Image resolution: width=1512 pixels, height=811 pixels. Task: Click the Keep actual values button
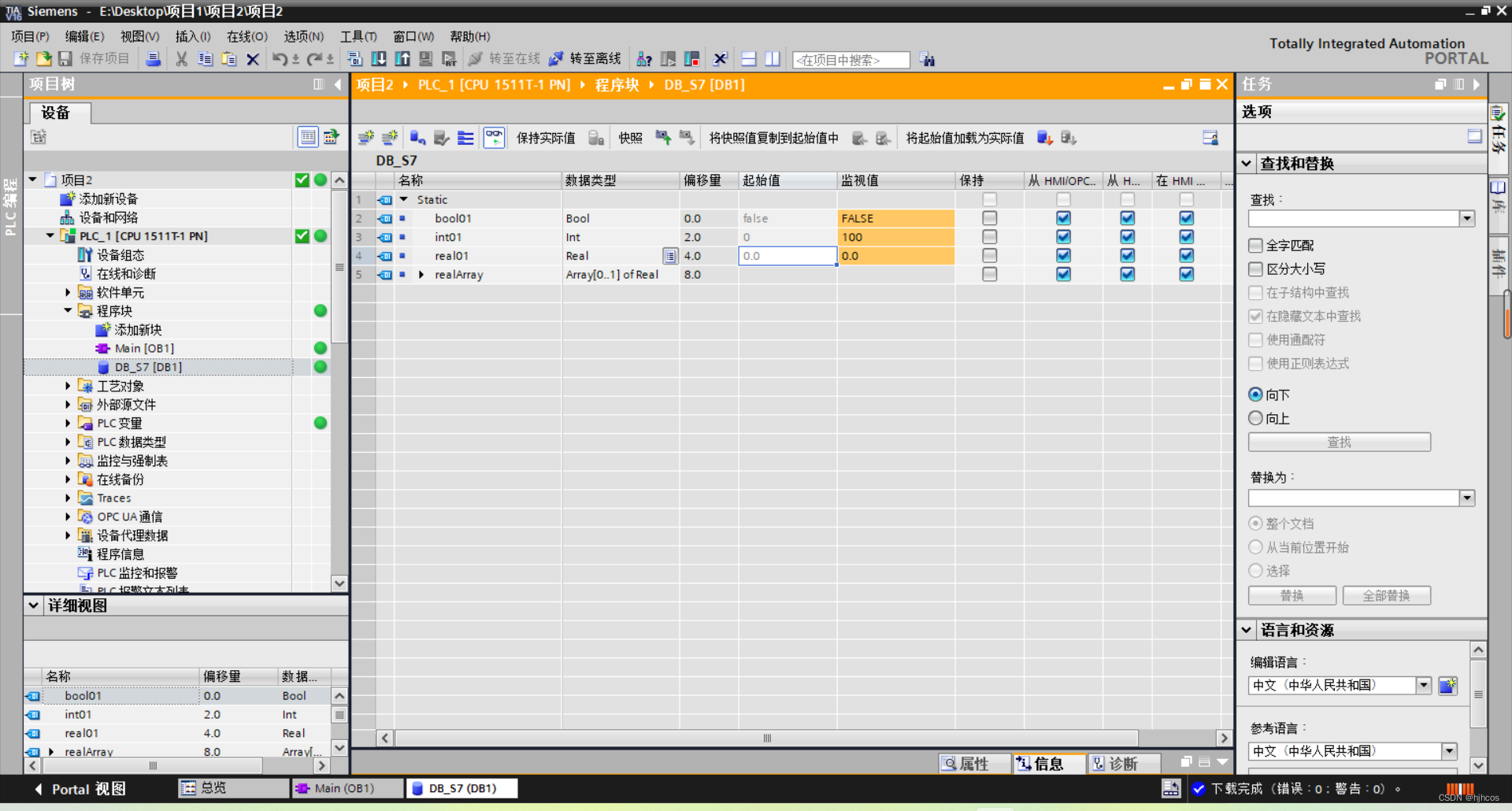coord(546,138)
